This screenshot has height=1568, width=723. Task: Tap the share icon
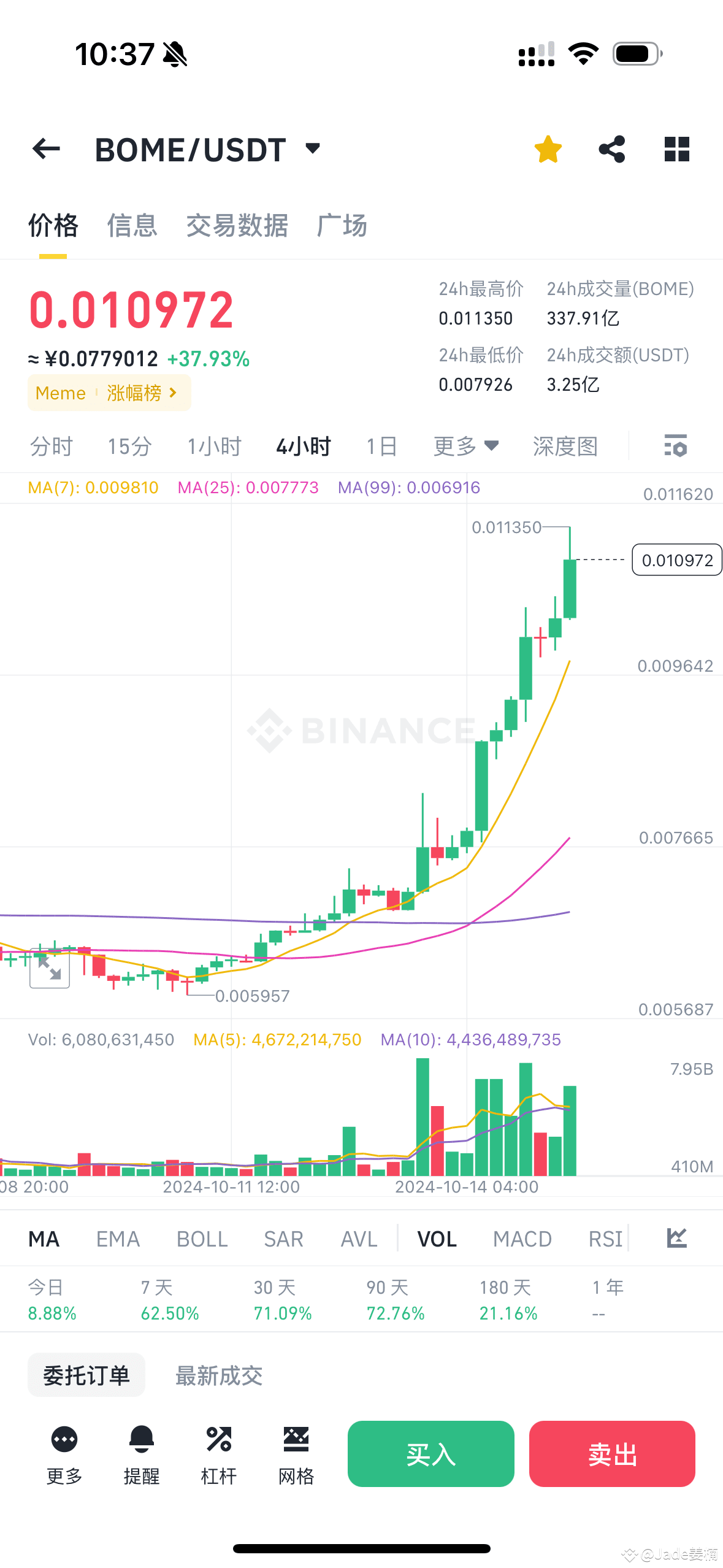(x=612, y=149)
